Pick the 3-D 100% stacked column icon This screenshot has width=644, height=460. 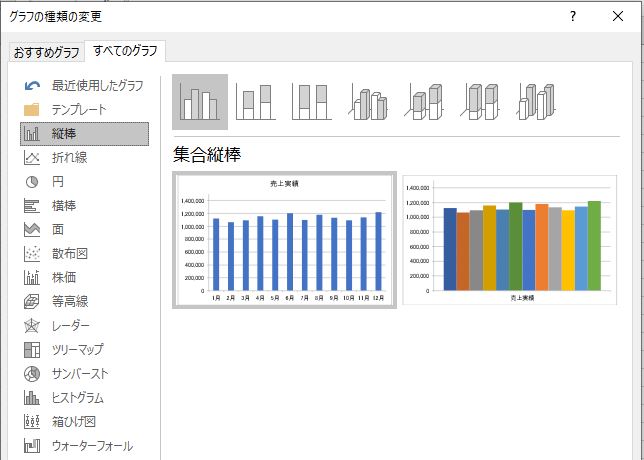point(480,102)
